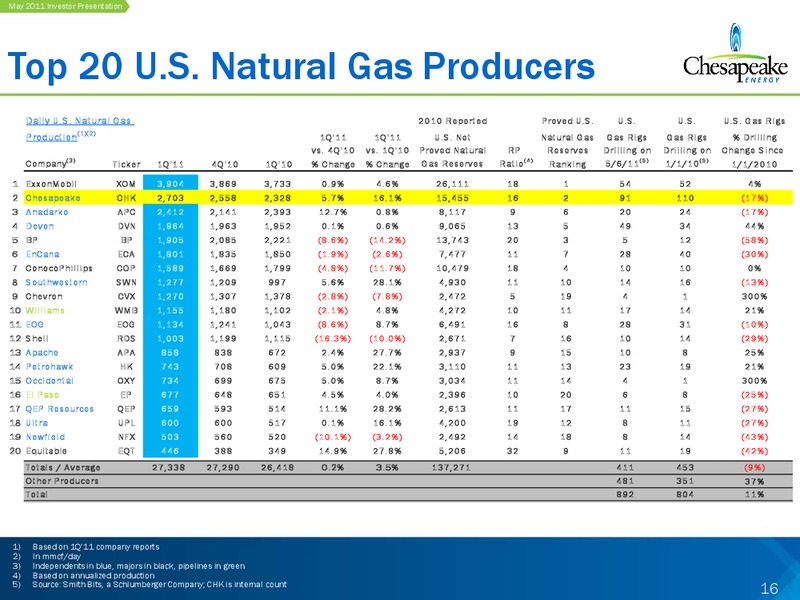The image size is (800, 600).
Task: Click the Petrohawk company name
Action: [x=49, y=366]
